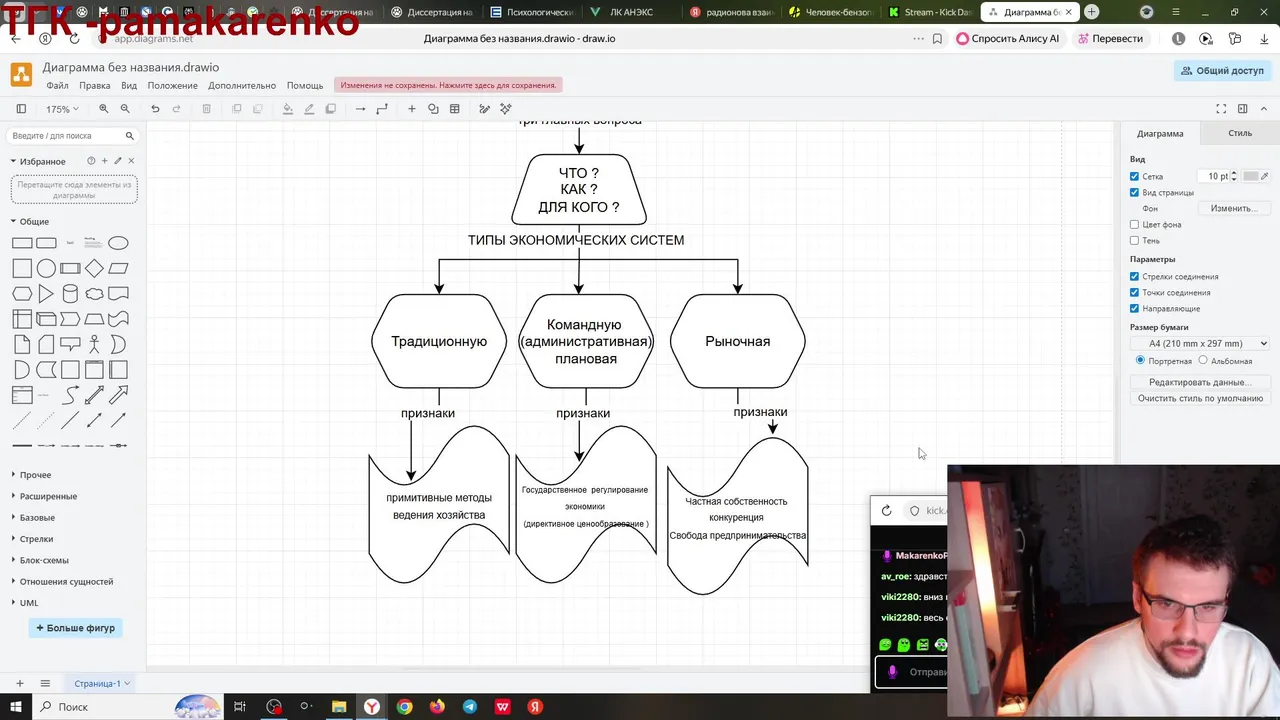The height and width of the screenshot is (720, 1280).
Task: Click the search magnifier in shapes search
Action: (x=129, y=136)
